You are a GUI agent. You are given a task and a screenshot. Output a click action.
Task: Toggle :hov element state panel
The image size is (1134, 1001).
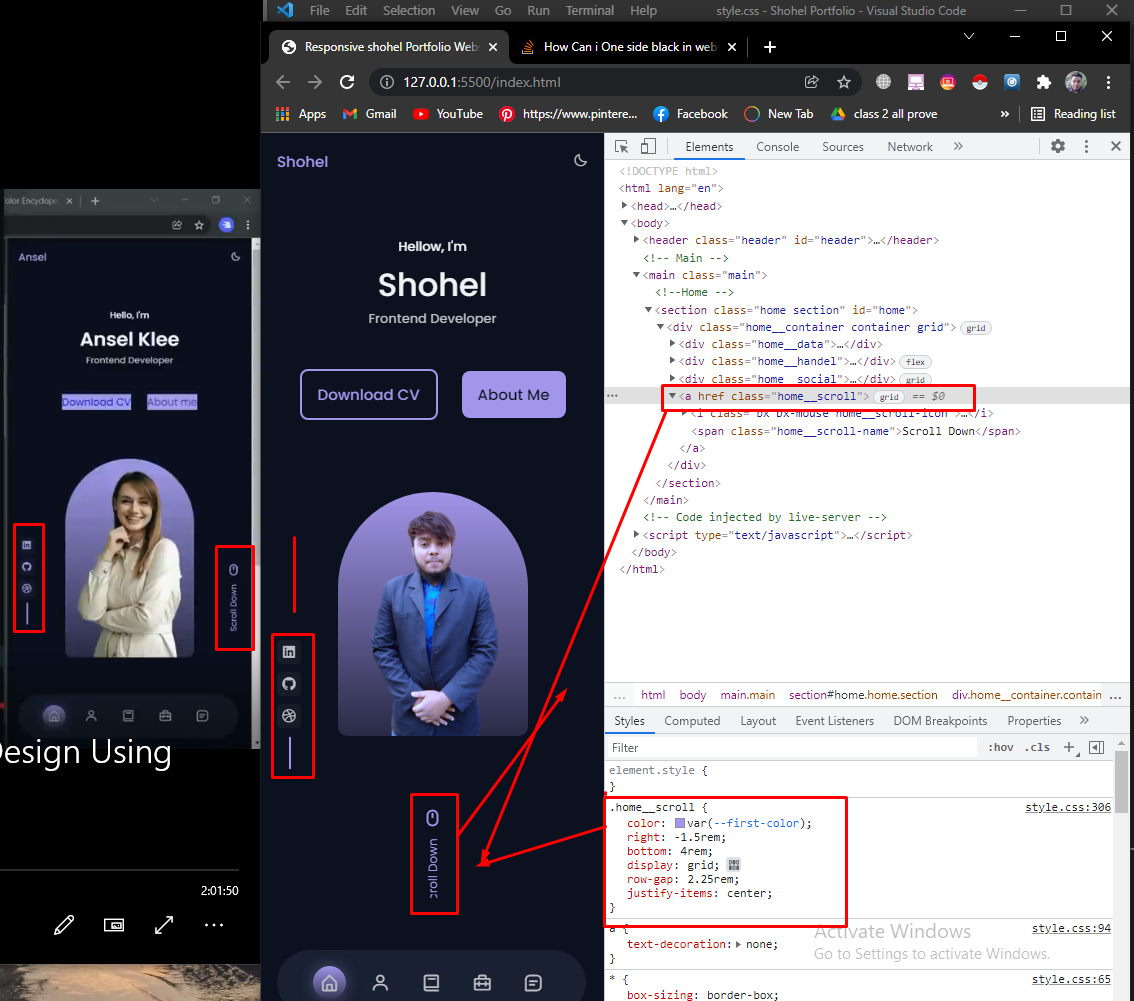point(1001,747)
